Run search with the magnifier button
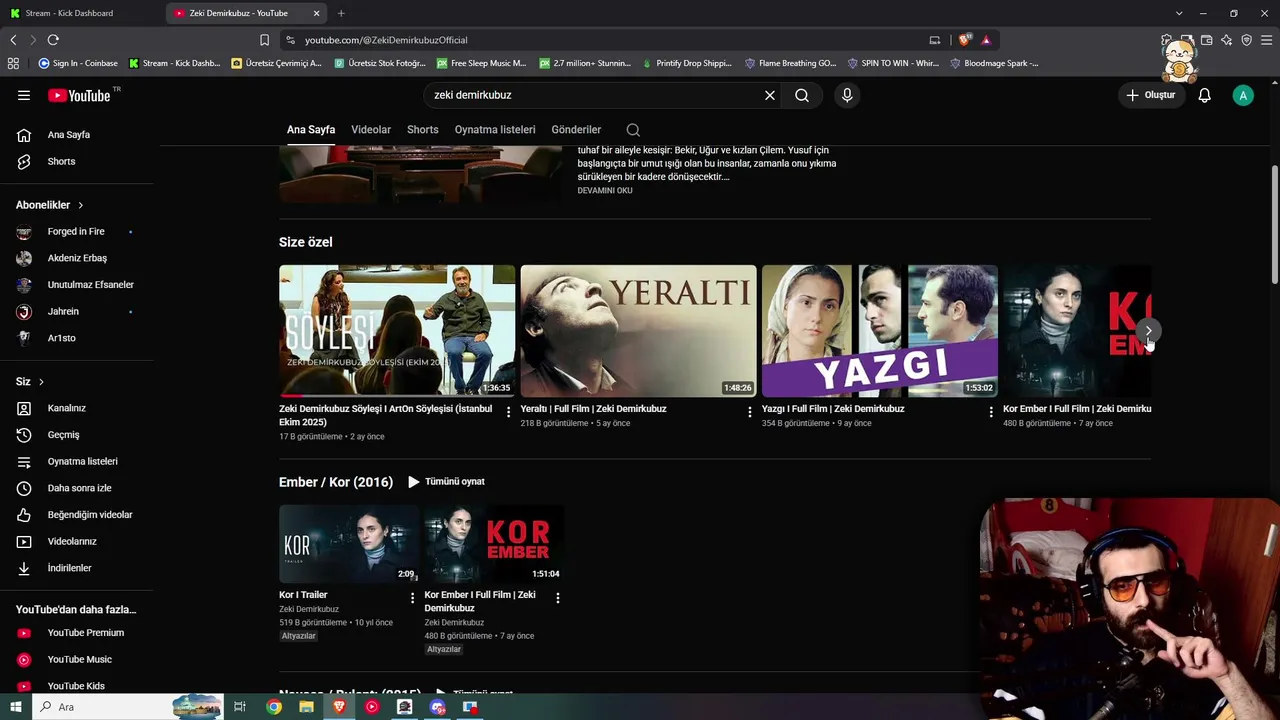This screenshot has width=1280, height=720. pyautogui.click(x=802, y=95)
